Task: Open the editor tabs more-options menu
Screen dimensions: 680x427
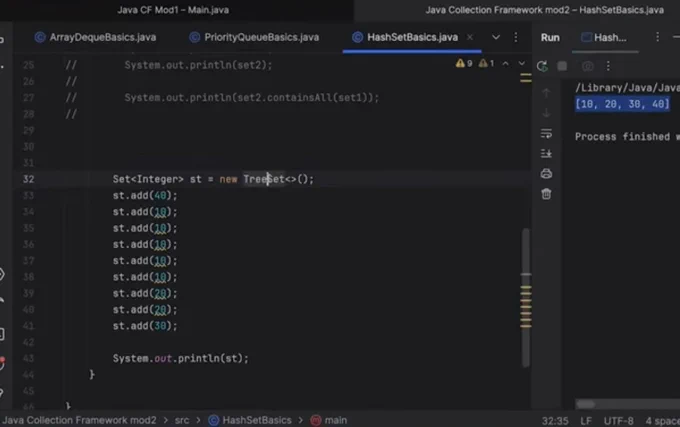Action: [516, 37]
